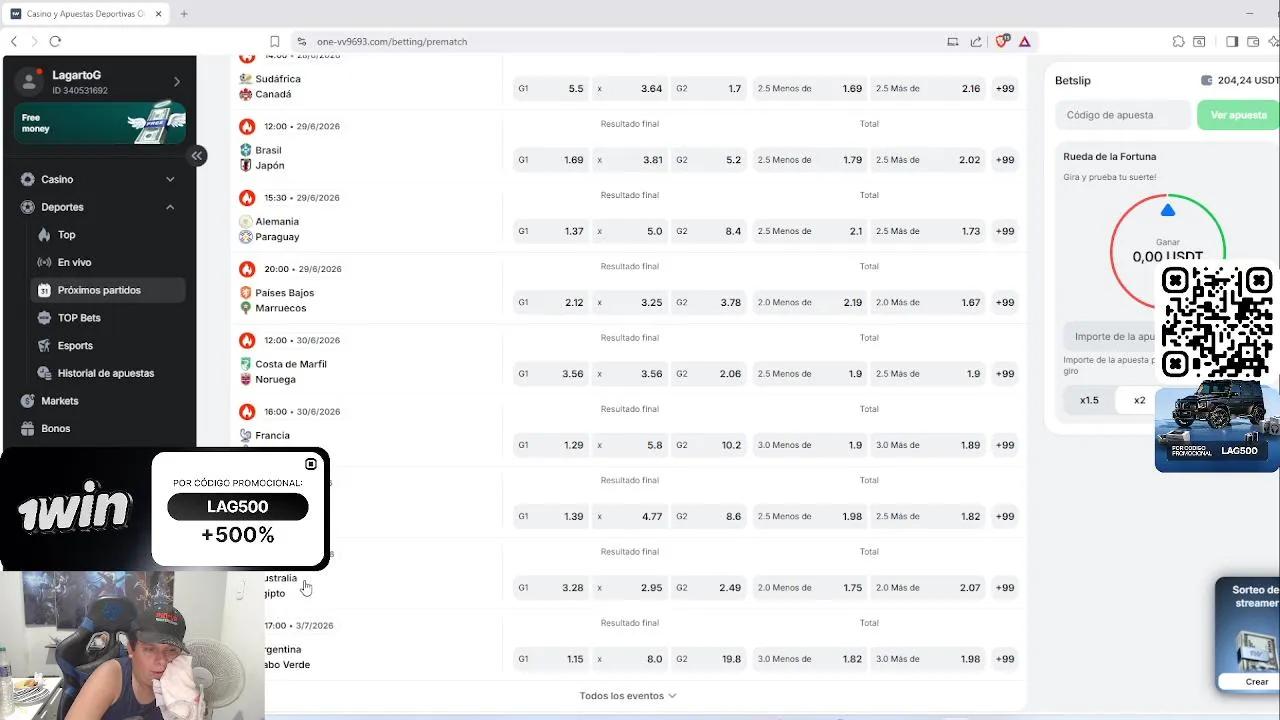This screenshot has width=1280, height=720.
Task: Show +99 markets for Costa de Marfil vs Noruega
Action: (1005, 374)
